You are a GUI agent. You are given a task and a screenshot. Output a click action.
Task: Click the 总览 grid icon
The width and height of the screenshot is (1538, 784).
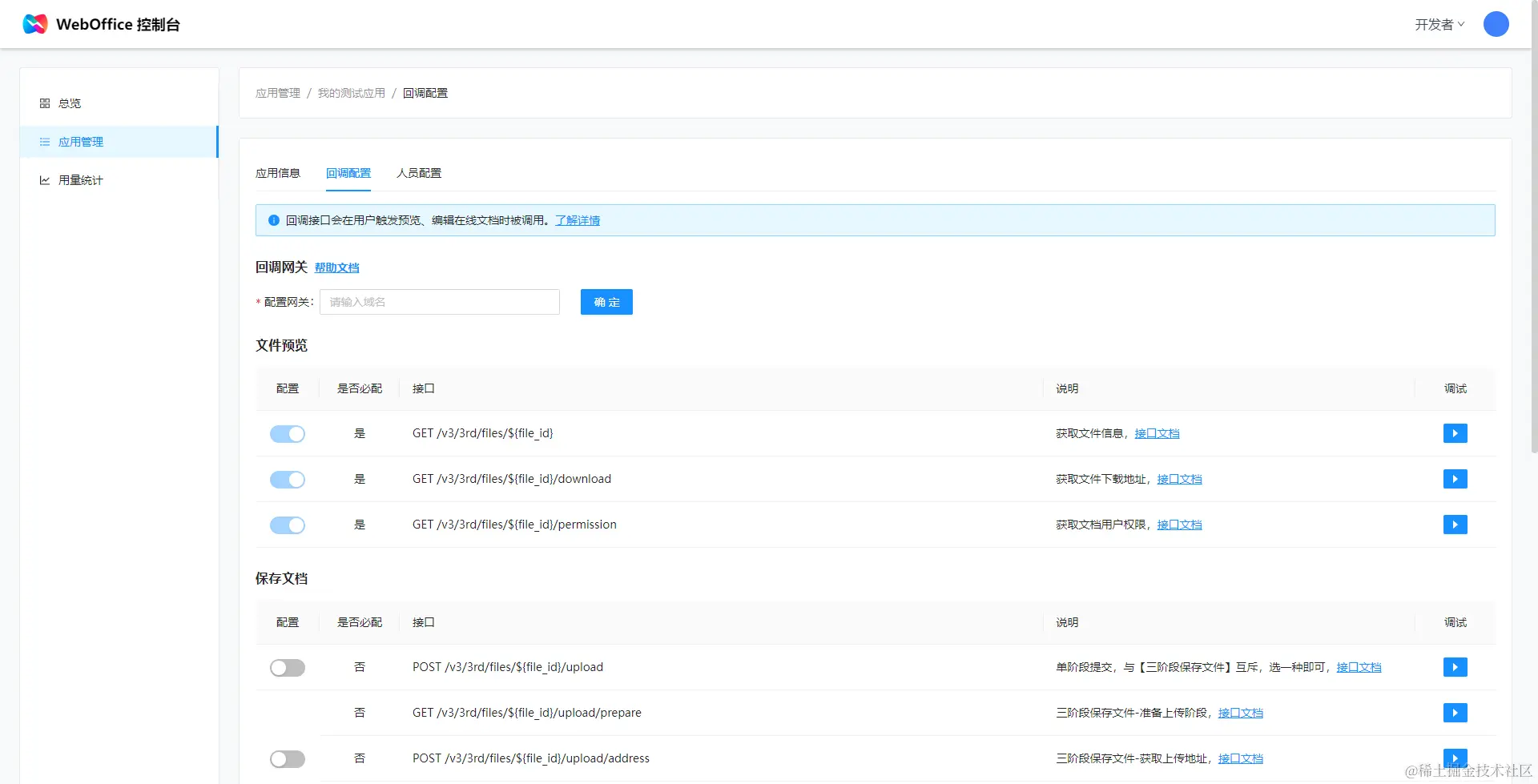click(45, 103)
